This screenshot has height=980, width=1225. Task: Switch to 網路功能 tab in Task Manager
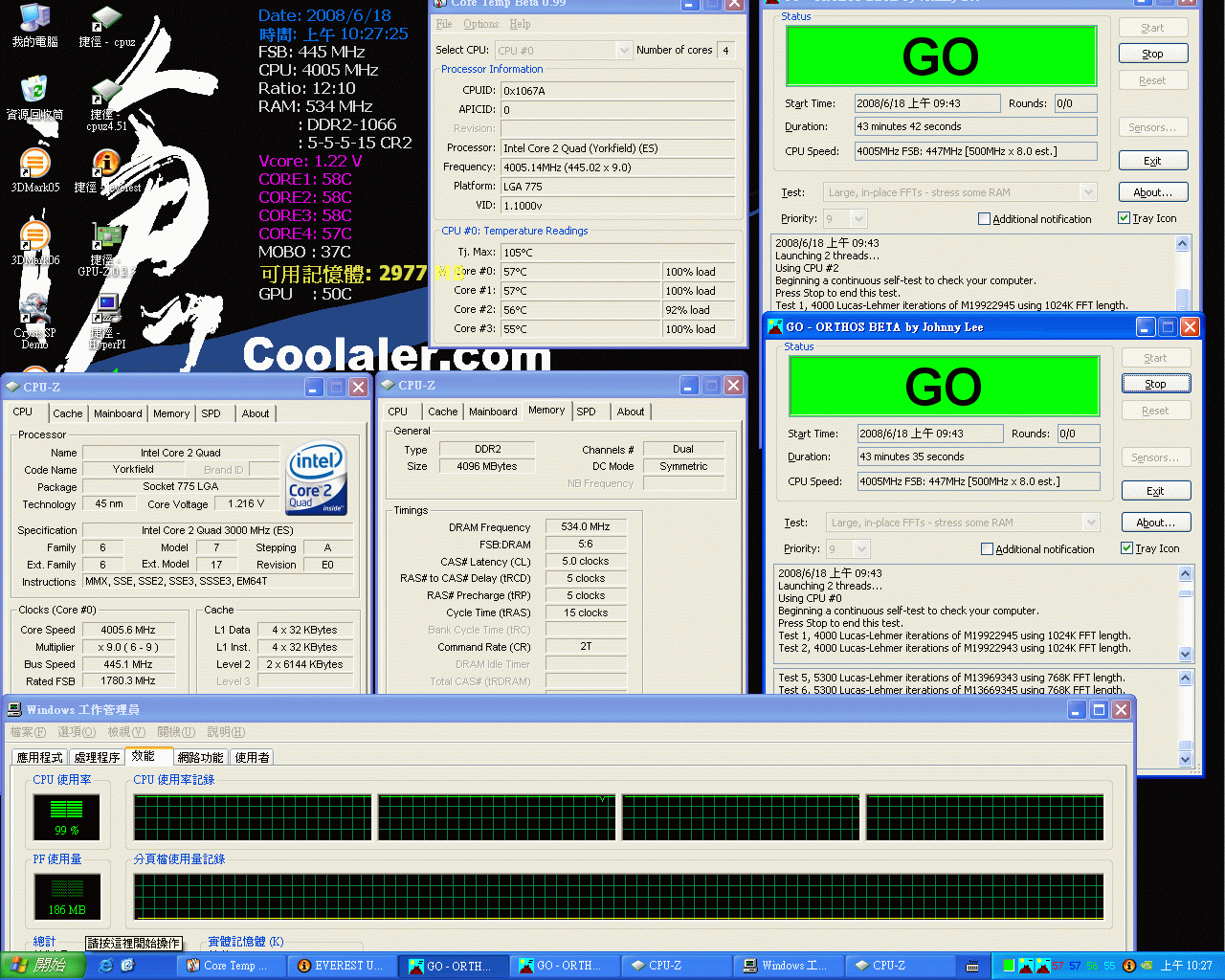click(x=200, y=757)
